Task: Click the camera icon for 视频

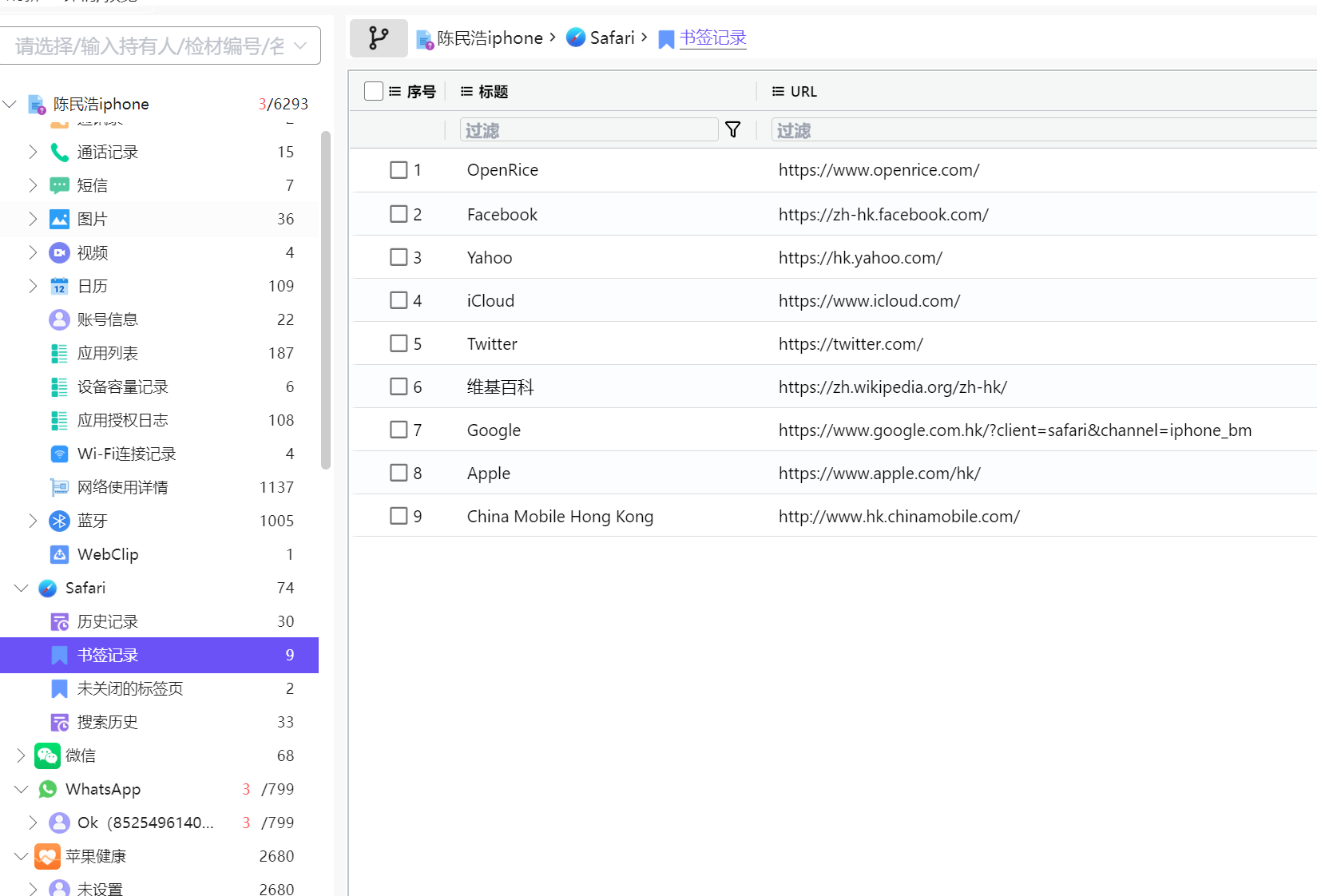Action: pos(59,252)
